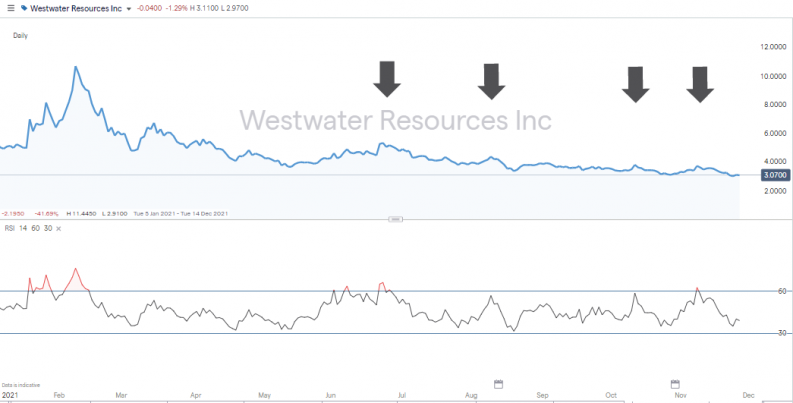Viewport: 793px width, 403px height.
Task: Click the -0.0400 price change value
Action: 149,9
